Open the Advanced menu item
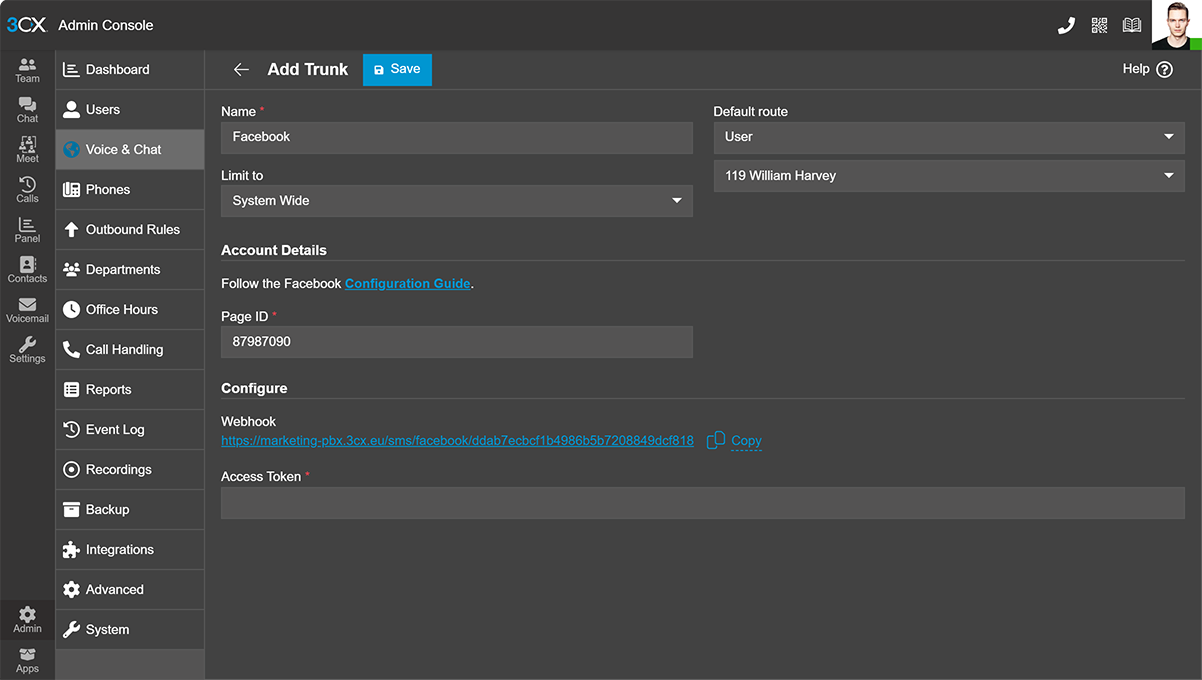This screenshot has height=680, width=1202. [x=130, y=590]
